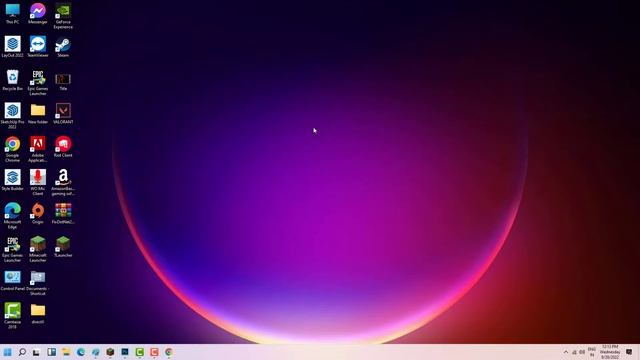The image size is (640, 360).
Task: Open the volume control in tray
Action: tap(582, 352)
